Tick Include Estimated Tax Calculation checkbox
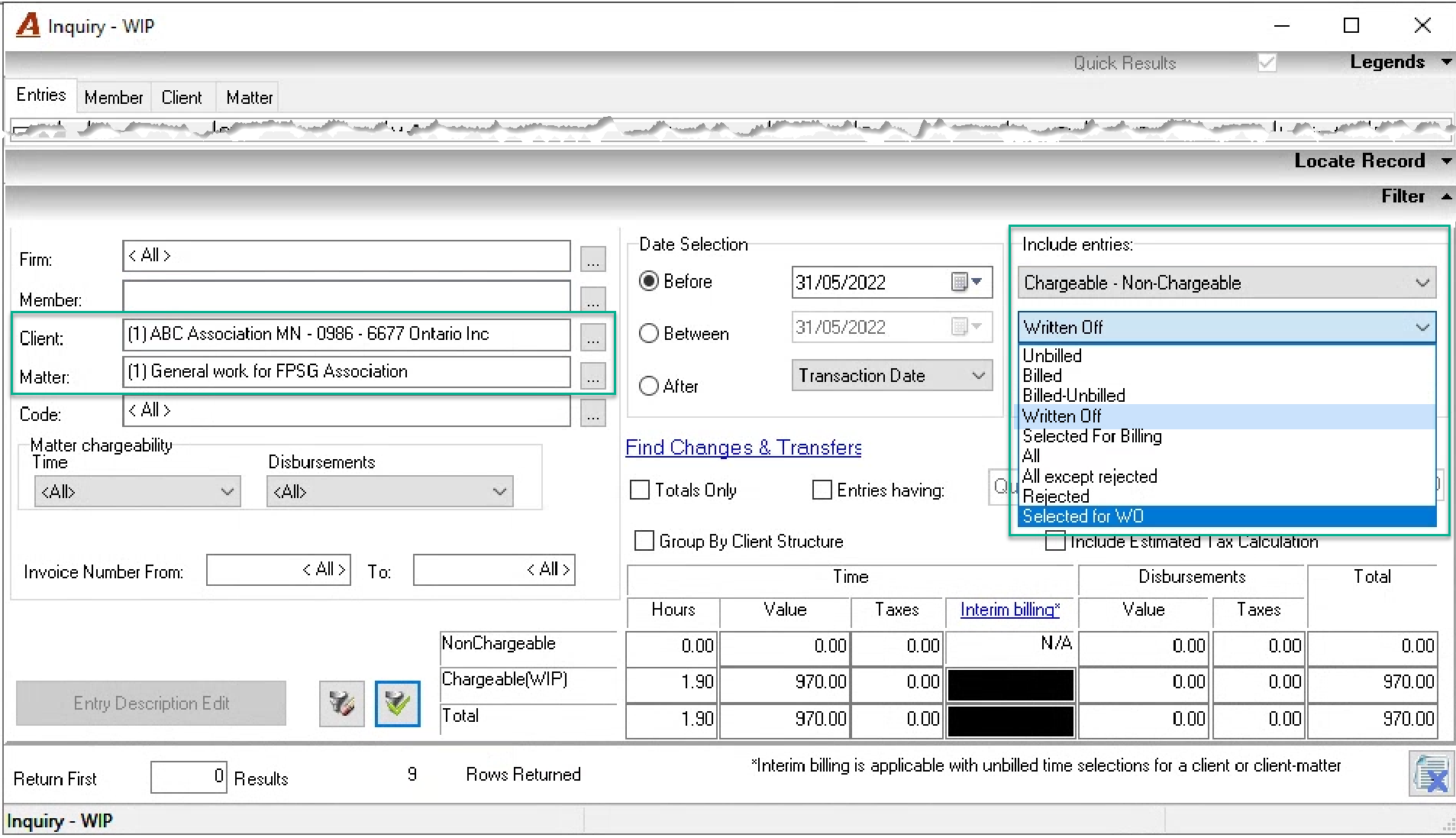Image resolution: width=1456 pixels, height=838 pixels. [x=1055, y=542]
